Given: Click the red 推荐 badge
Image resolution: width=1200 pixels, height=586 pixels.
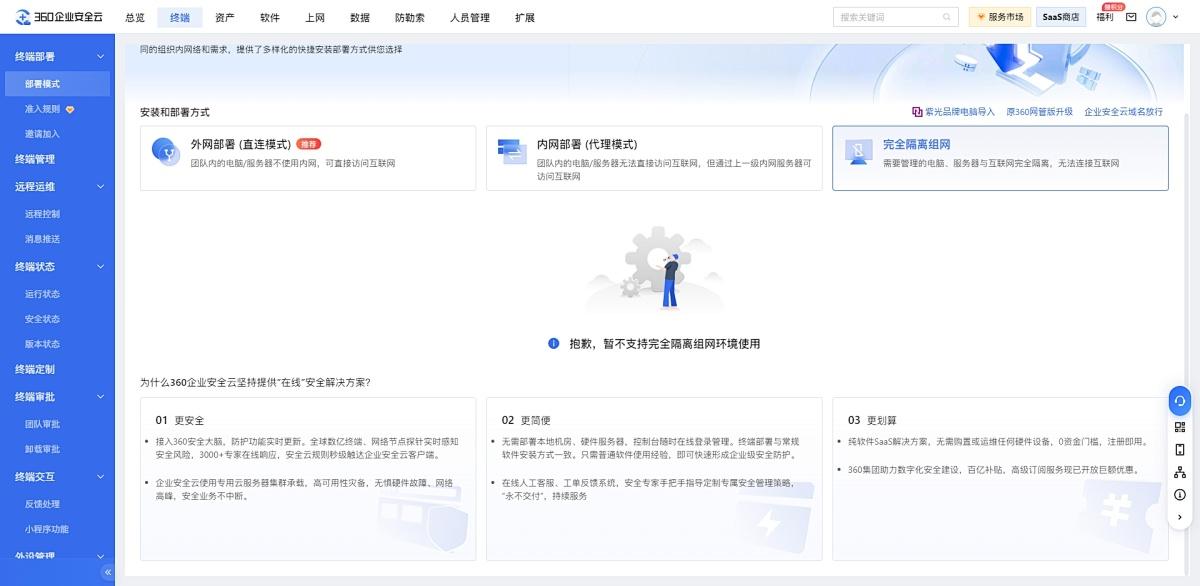Looking at the screenshot, I should pyautogui.click(x=308, y=144).
